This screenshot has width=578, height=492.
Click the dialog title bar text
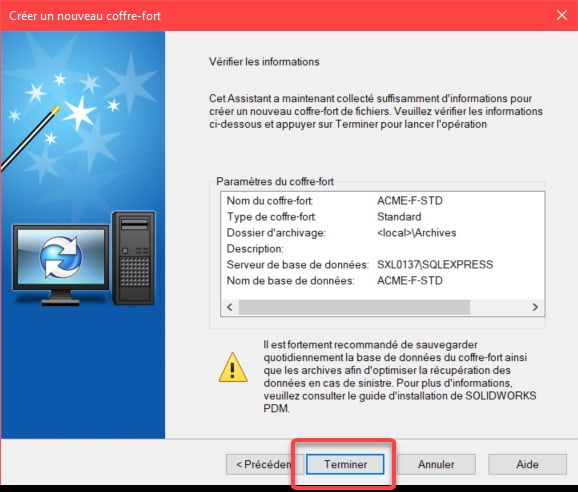[85, 16]
